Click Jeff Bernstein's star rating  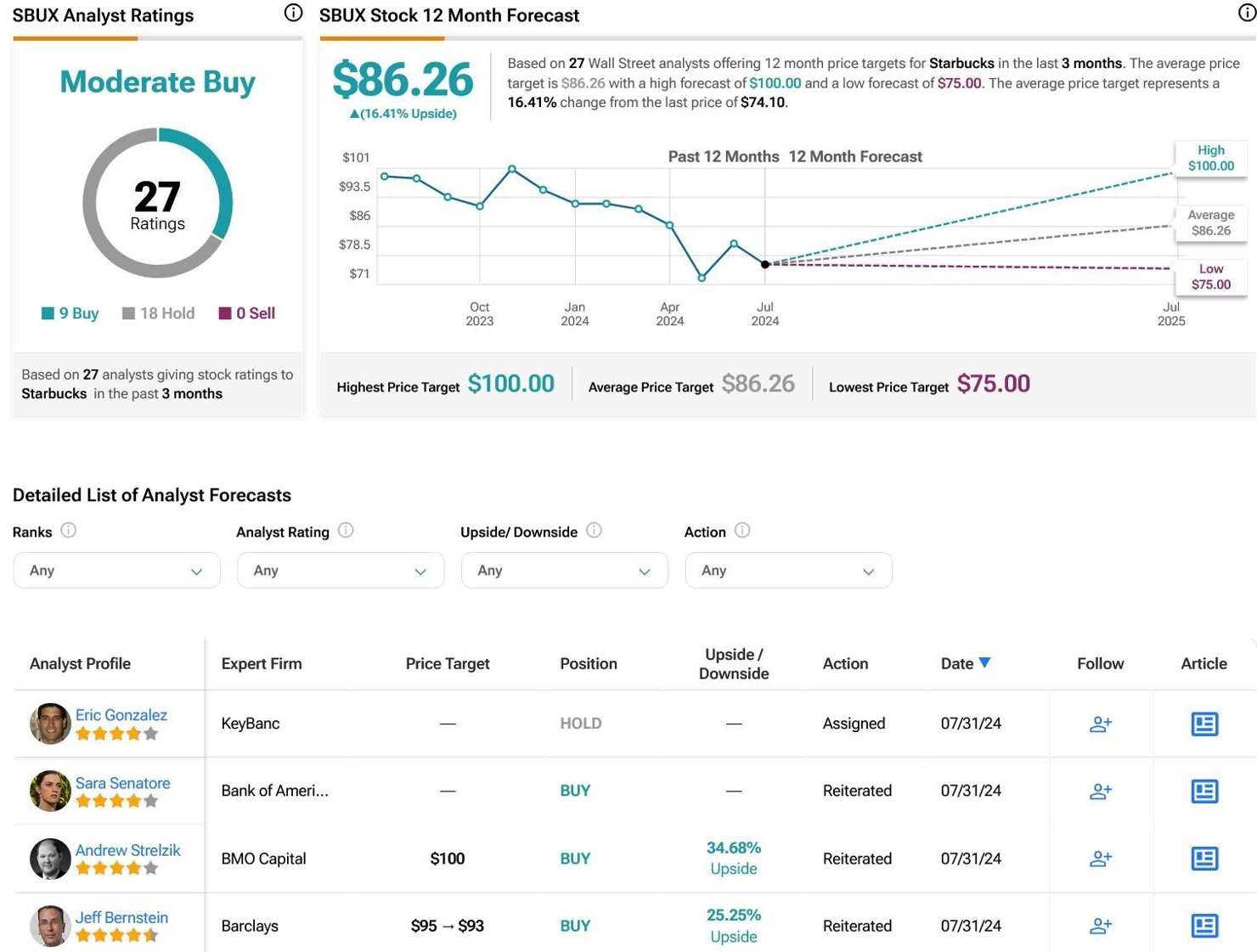coord(117,936)
